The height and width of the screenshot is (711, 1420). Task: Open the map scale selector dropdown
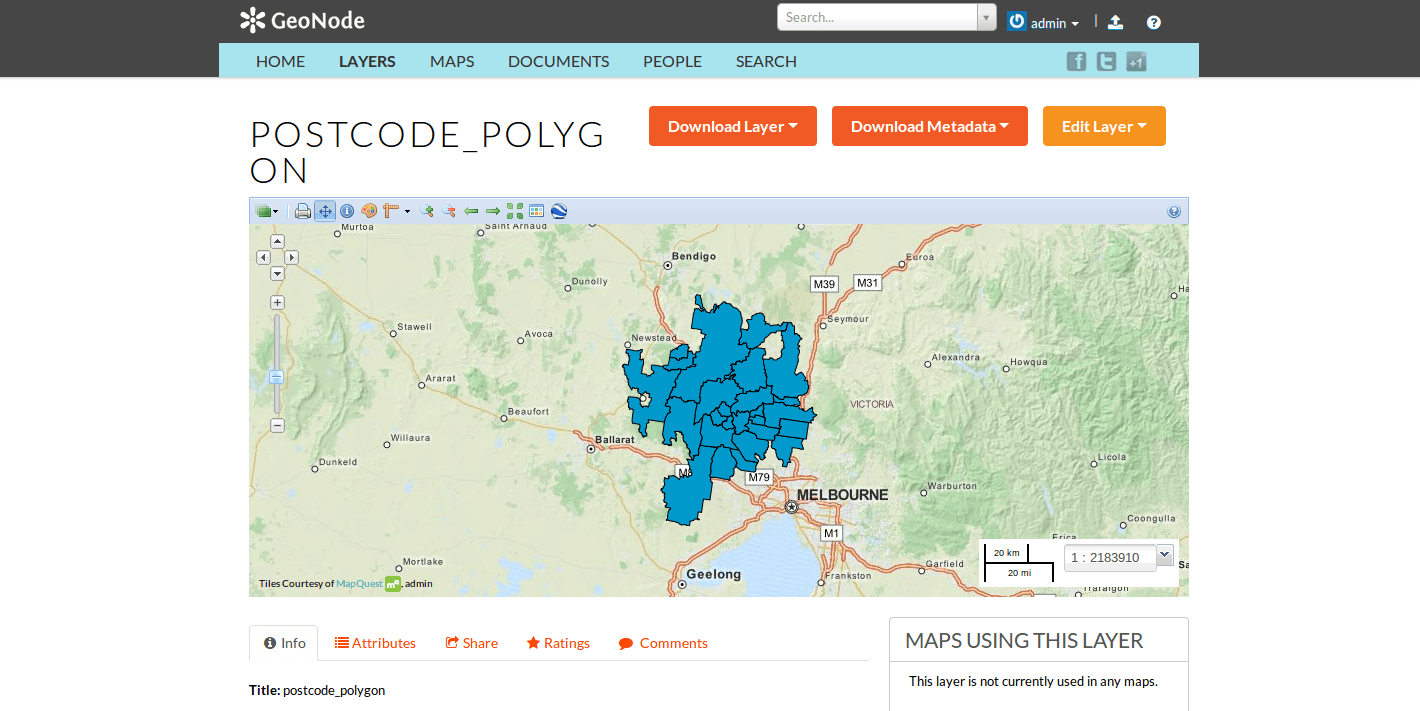point(1164,554)
